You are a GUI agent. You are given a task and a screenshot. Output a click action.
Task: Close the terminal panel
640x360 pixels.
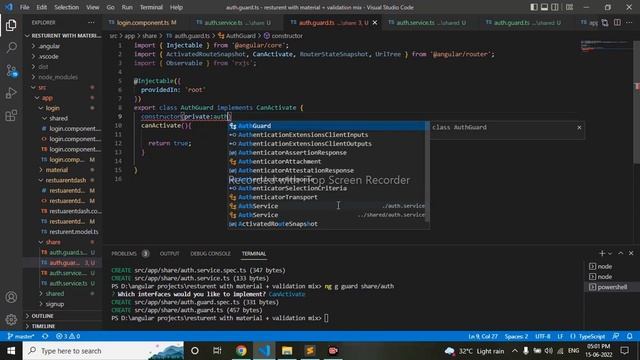coord(631,253)
